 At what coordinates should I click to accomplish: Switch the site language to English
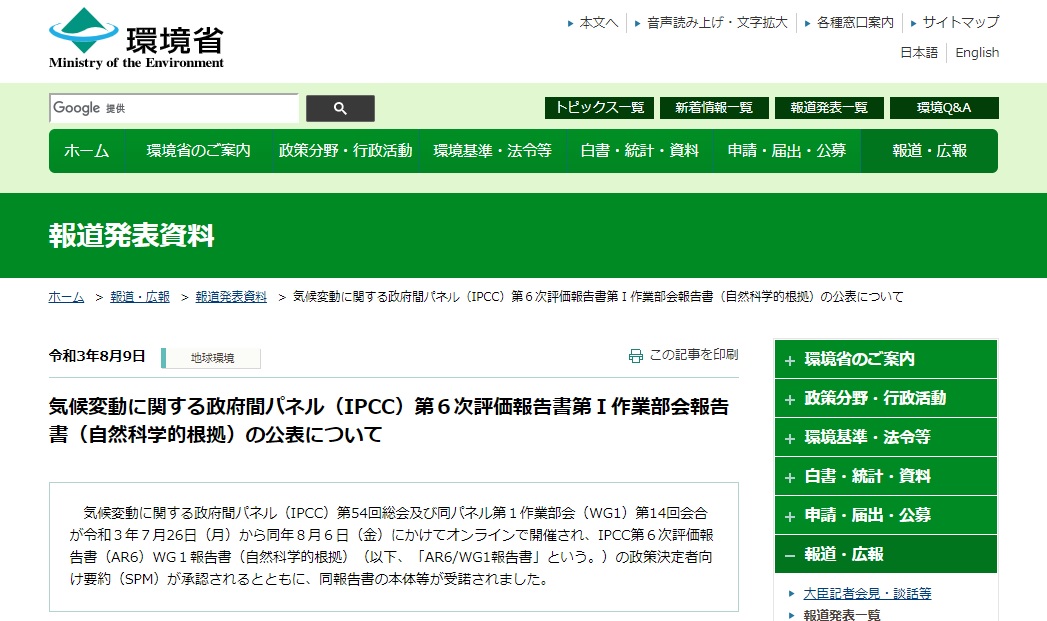[x=976, y=52]
